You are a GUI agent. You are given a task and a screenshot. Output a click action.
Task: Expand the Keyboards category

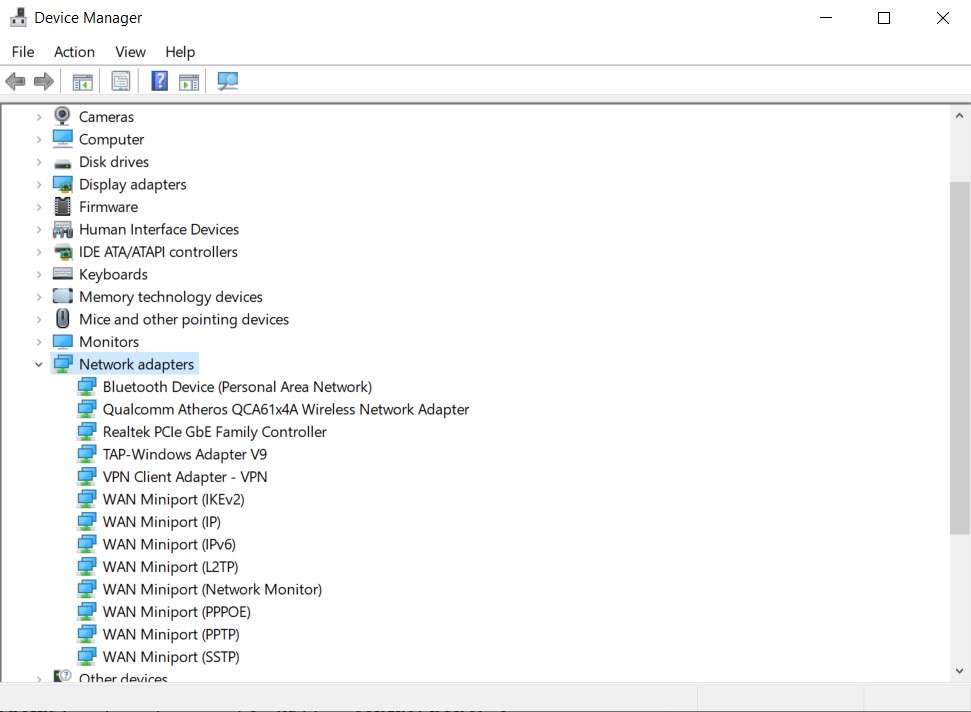pyautogui.click(x=38, y=274)
